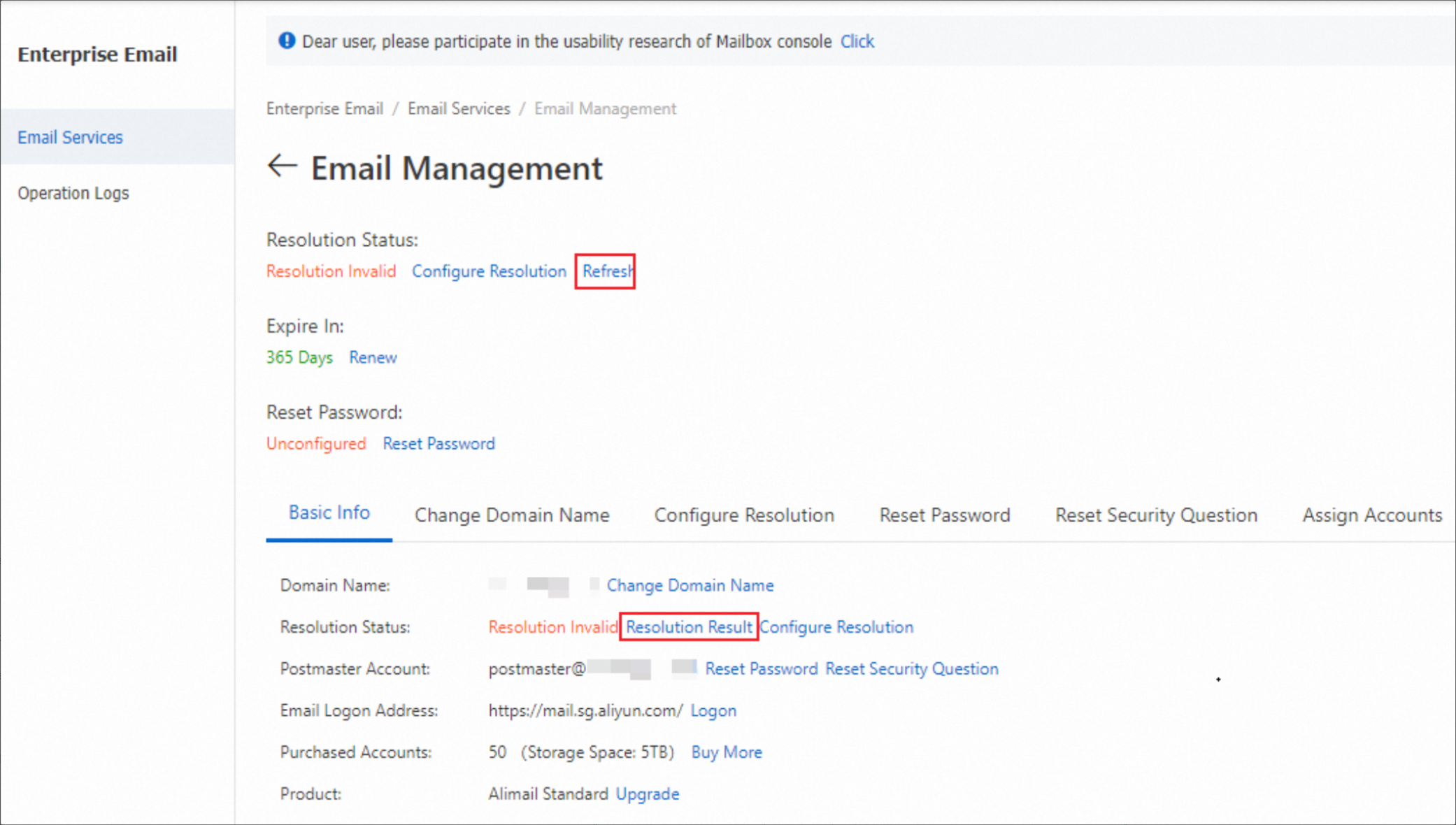Open Email Services in the sidebar
The image size is (1456, 825).
click(x=71, y=137)
